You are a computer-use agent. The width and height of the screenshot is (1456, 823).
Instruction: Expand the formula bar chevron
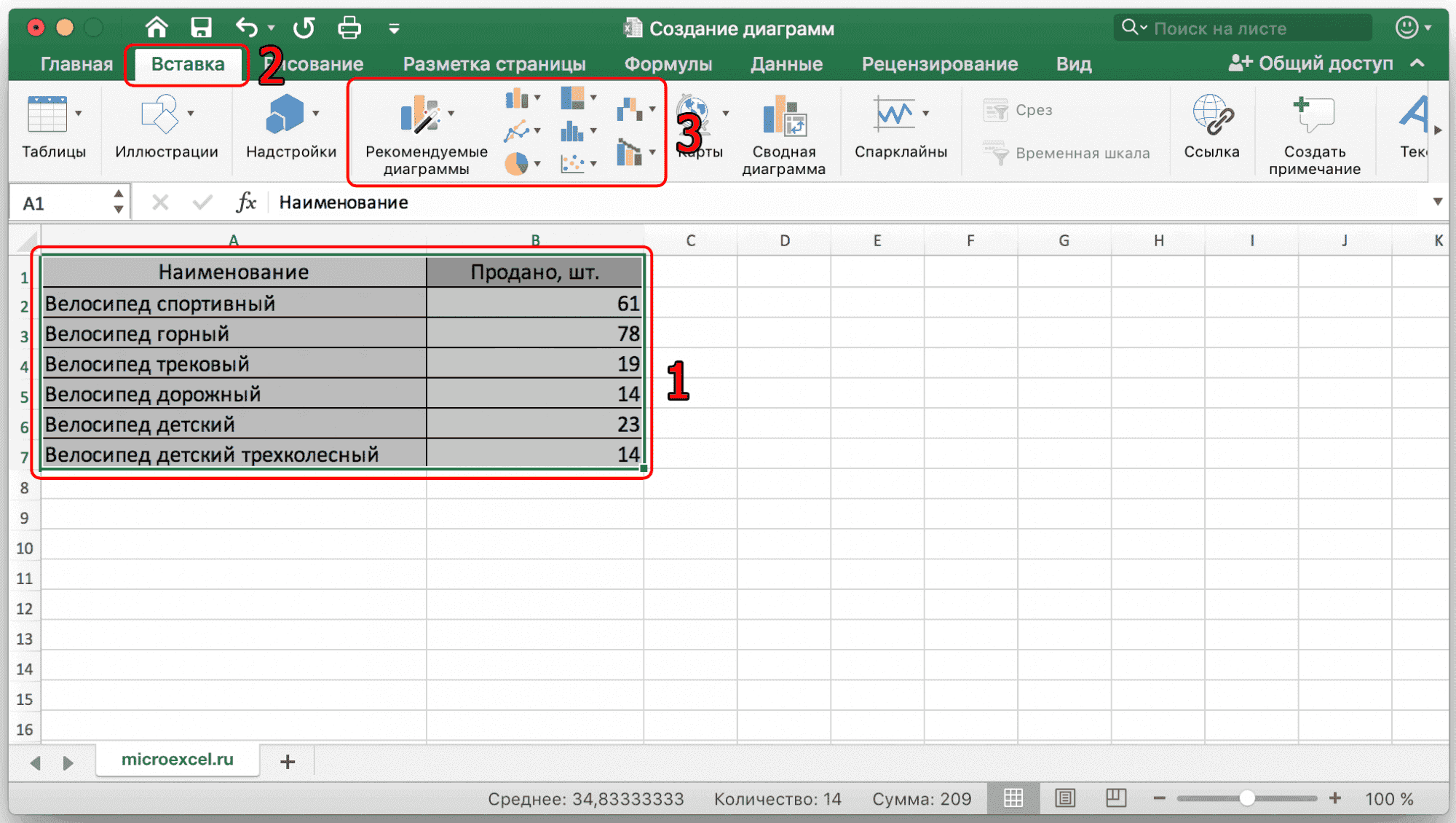[1437, 202]
